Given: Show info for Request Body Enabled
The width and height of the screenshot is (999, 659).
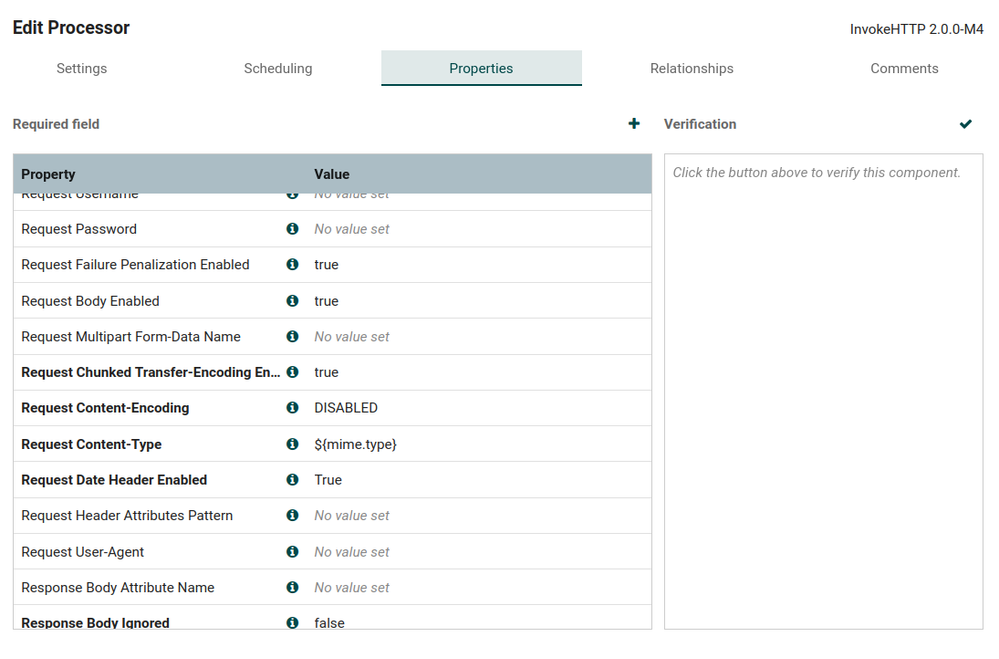Looking at the screenshot, I should tap(292, 301).
